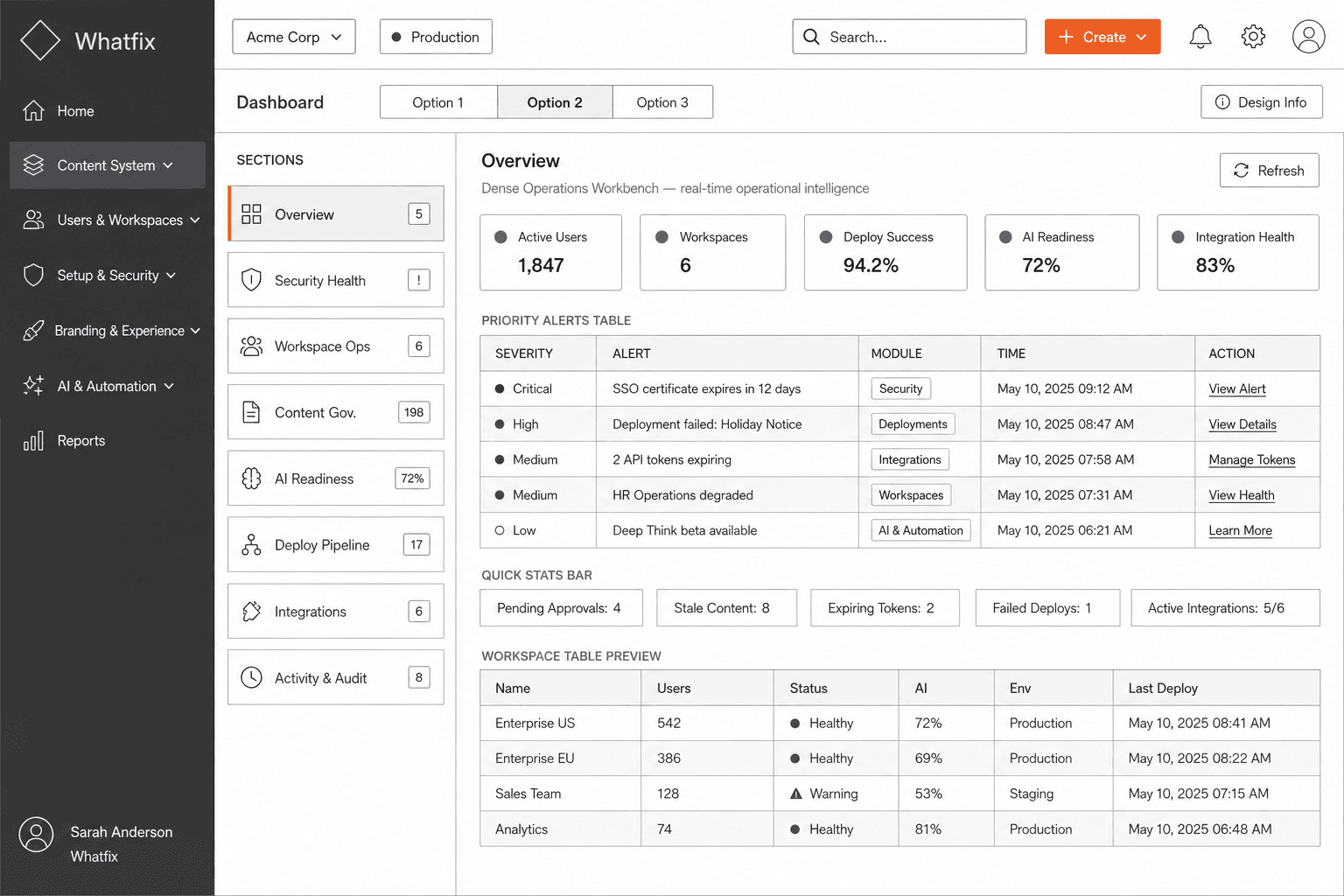Click the Active Users stat card
This screenshot has height=896, width=1344.
pos(551,252)
